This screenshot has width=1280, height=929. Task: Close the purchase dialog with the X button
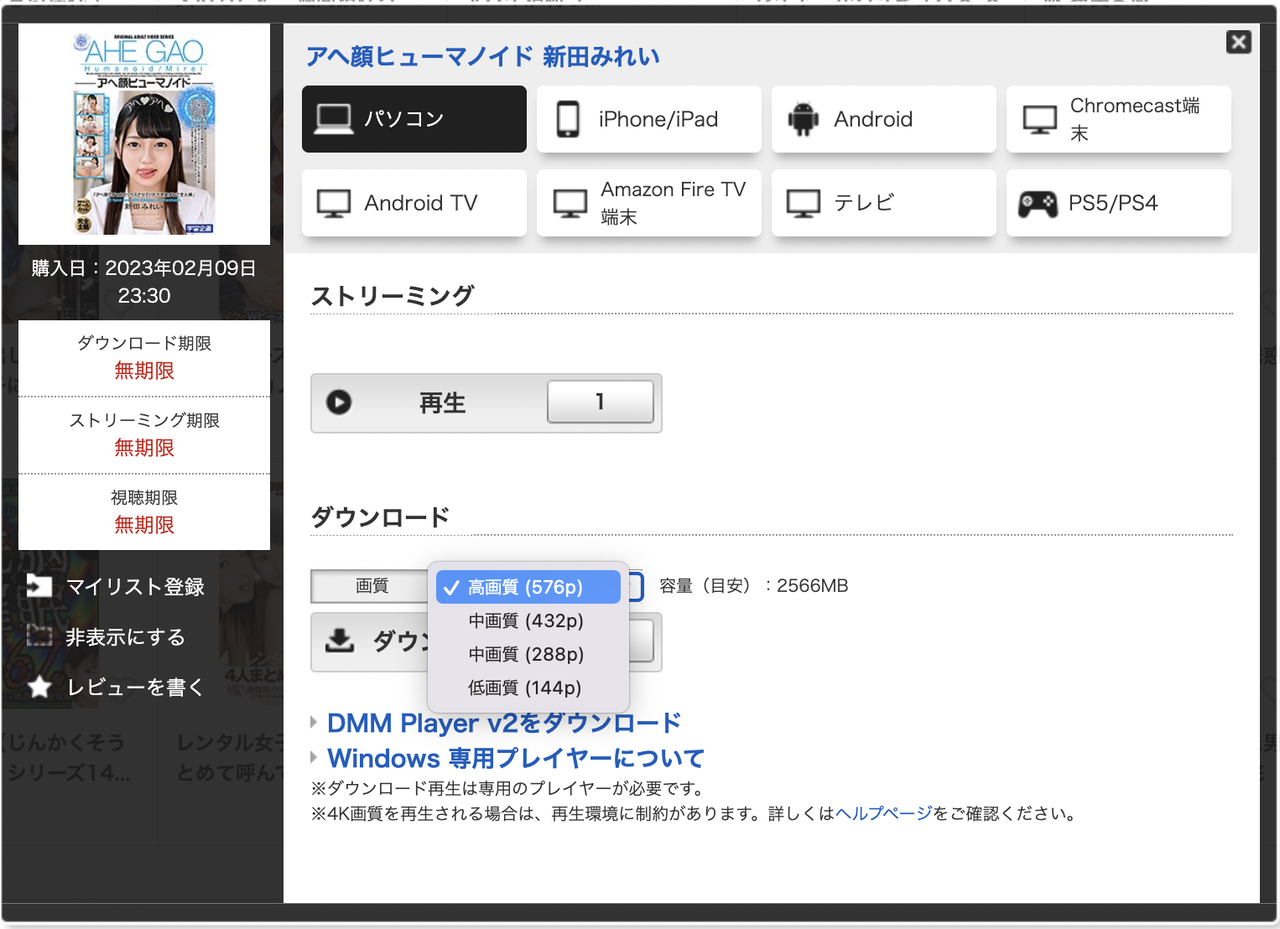pos(1238,42)
